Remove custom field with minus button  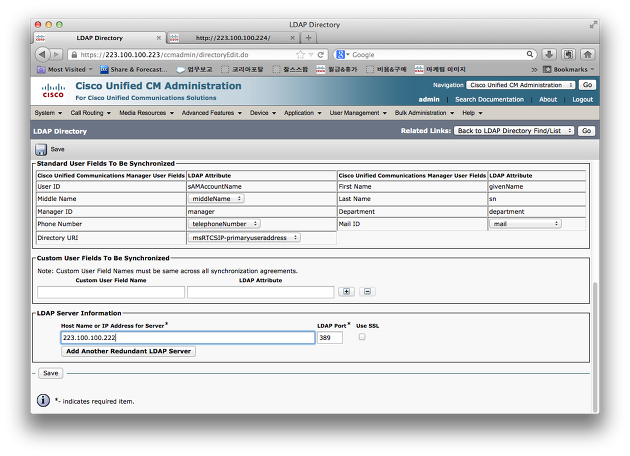[367, 292]
